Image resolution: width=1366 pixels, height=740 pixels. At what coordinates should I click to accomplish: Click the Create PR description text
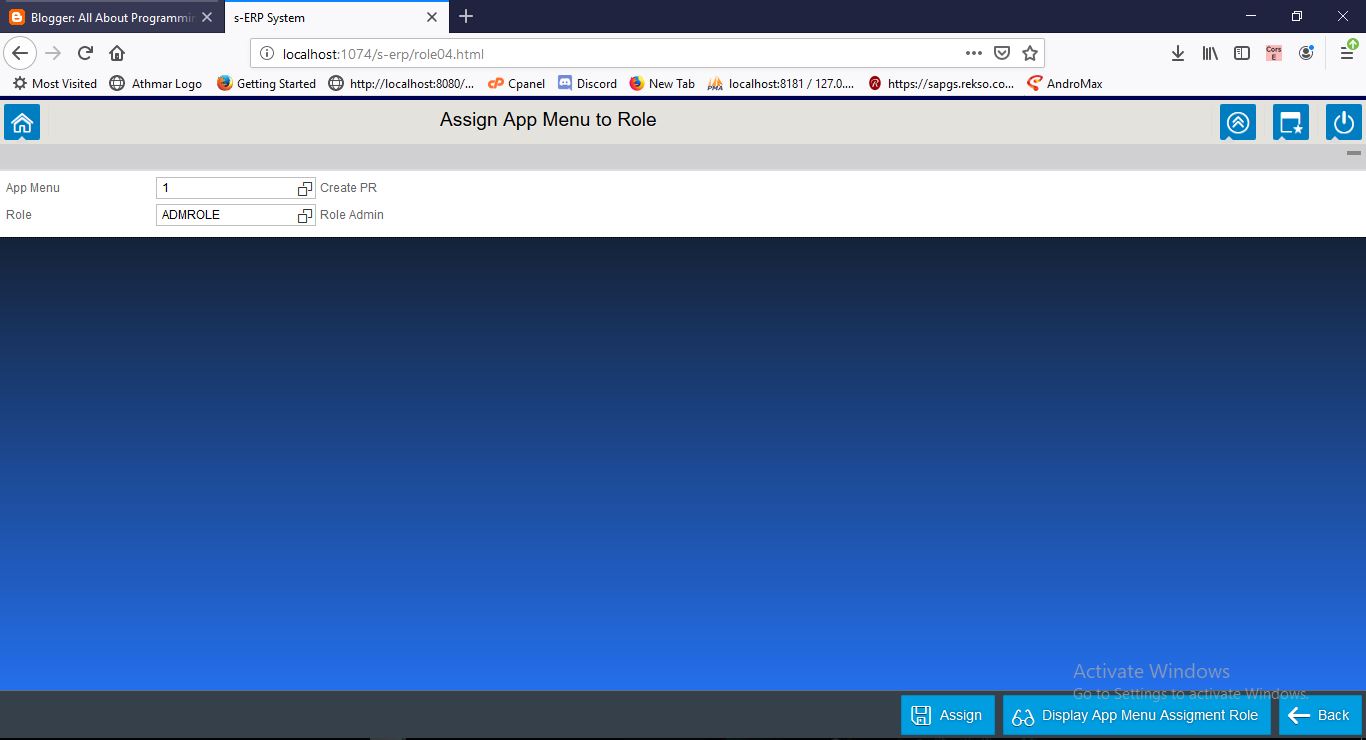click(x=348, y=188)
